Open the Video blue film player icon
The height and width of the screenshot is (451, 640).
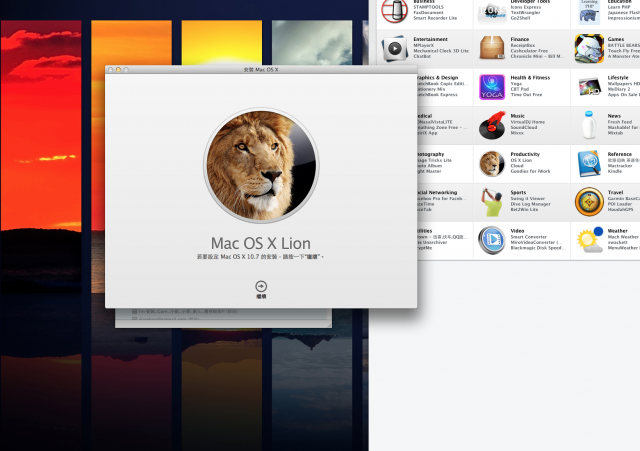tap(492, 240)
